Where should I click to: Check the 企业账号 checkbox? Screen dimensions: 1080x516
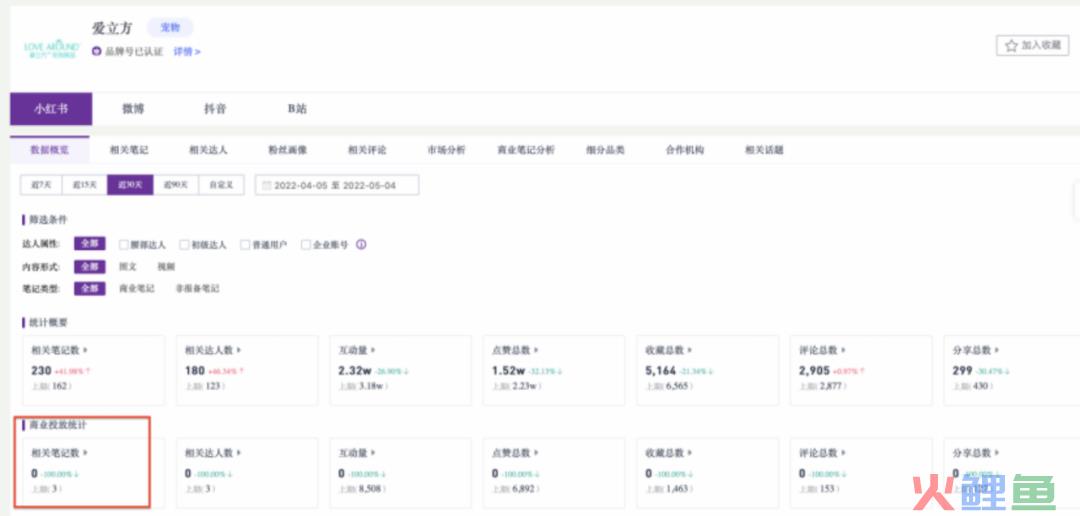pyautogui.click(x=306, y=245)
